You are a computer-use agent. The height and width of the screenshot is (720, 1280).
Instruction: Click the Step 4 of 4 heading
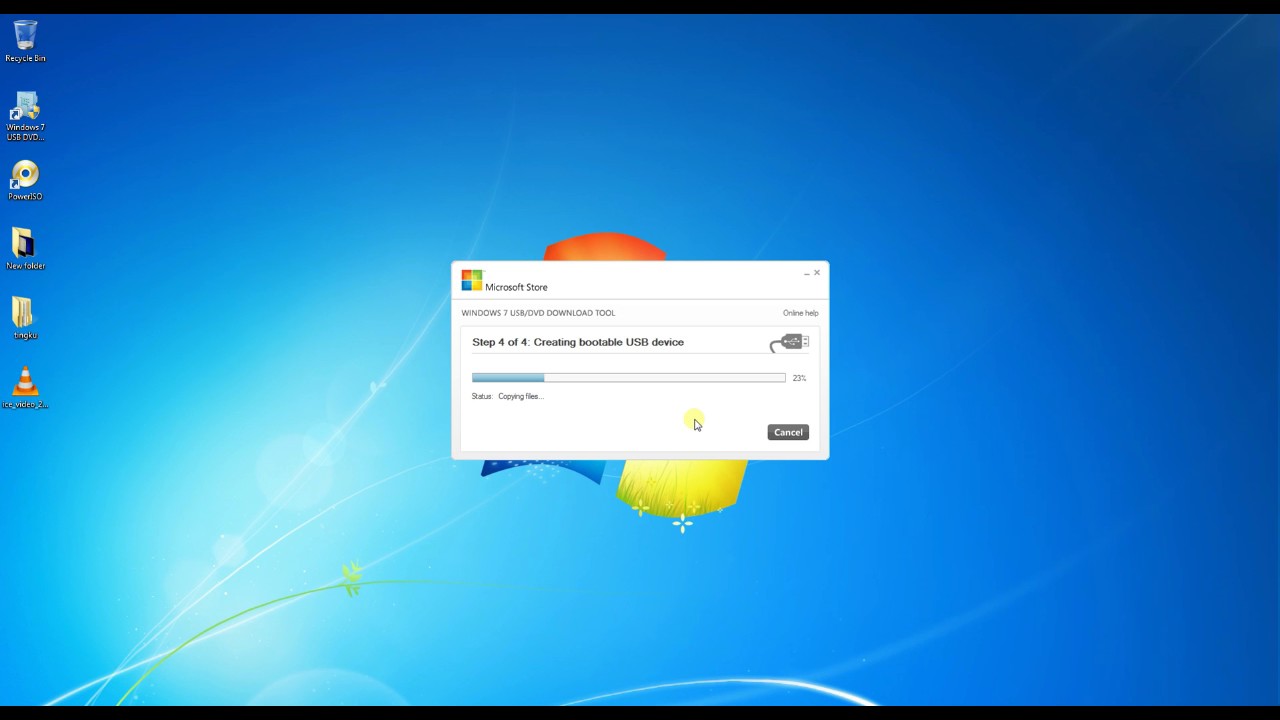[578, 342]
